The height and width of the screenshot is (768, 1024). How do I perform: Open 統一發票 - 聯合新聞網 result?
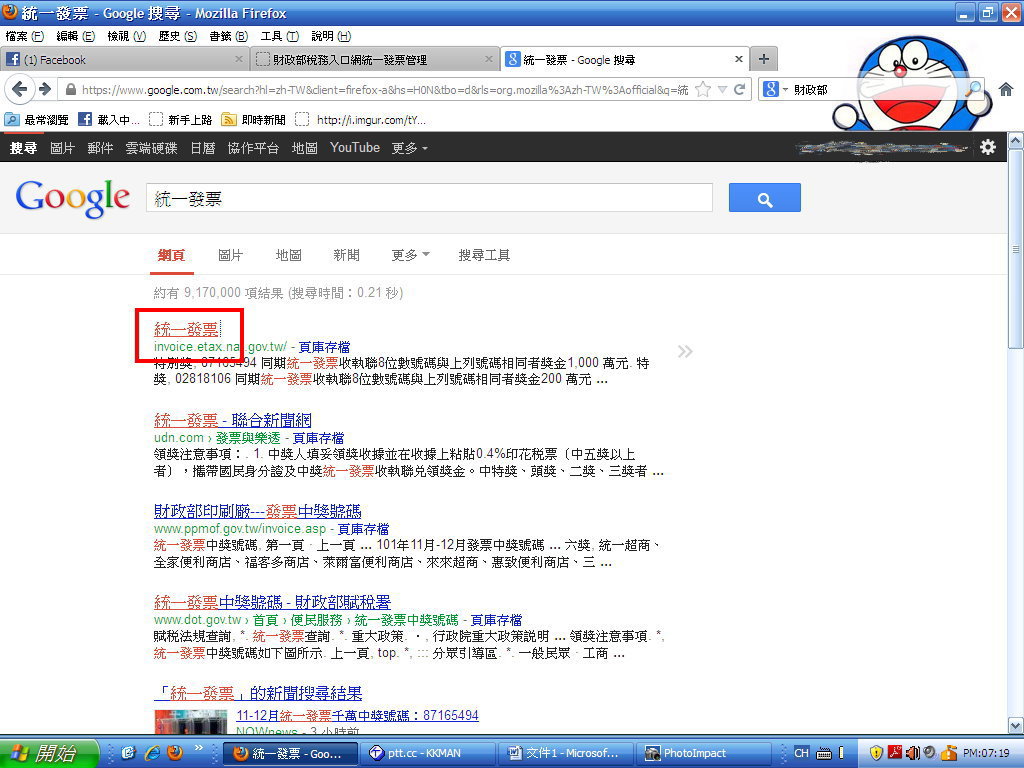click(232, 420)
